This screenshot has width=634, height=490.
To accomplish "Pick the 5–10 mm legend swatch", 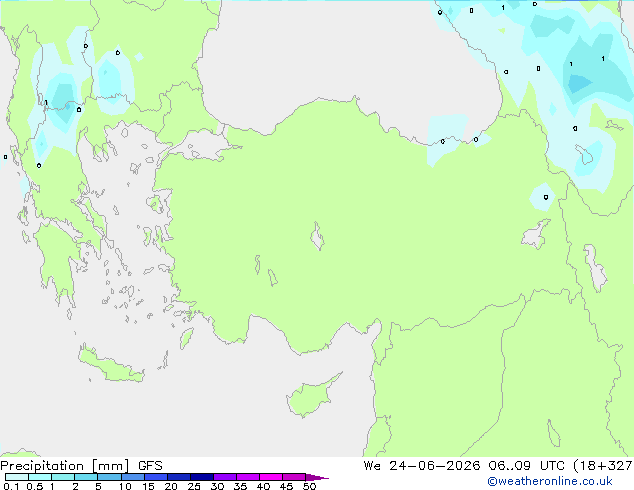I will point(109,477).
